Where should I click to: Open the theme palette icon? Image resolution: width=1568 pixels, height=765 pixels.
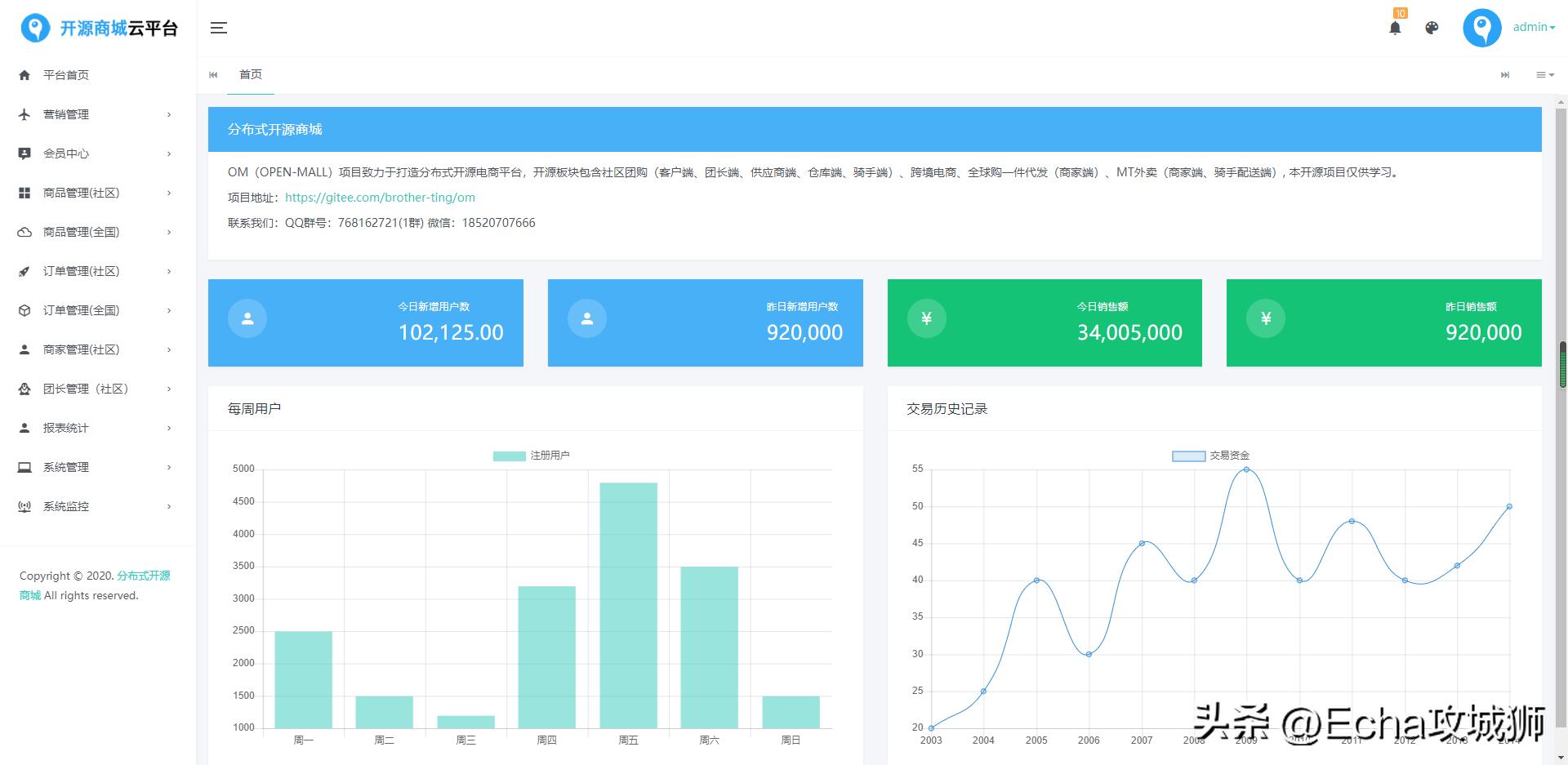click(x=1432, y=28)
